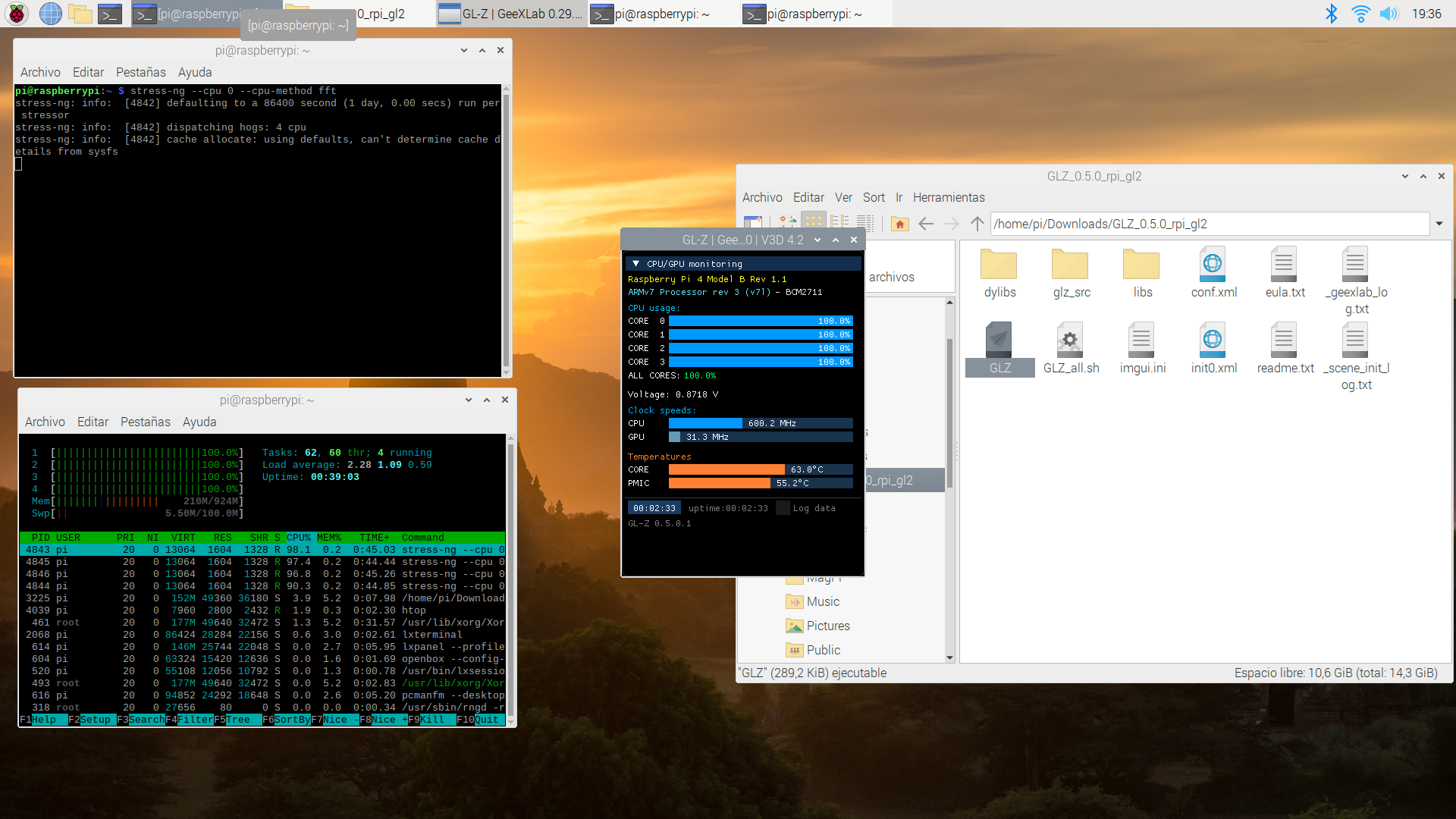Click the file manager path field

point(1210,224)
